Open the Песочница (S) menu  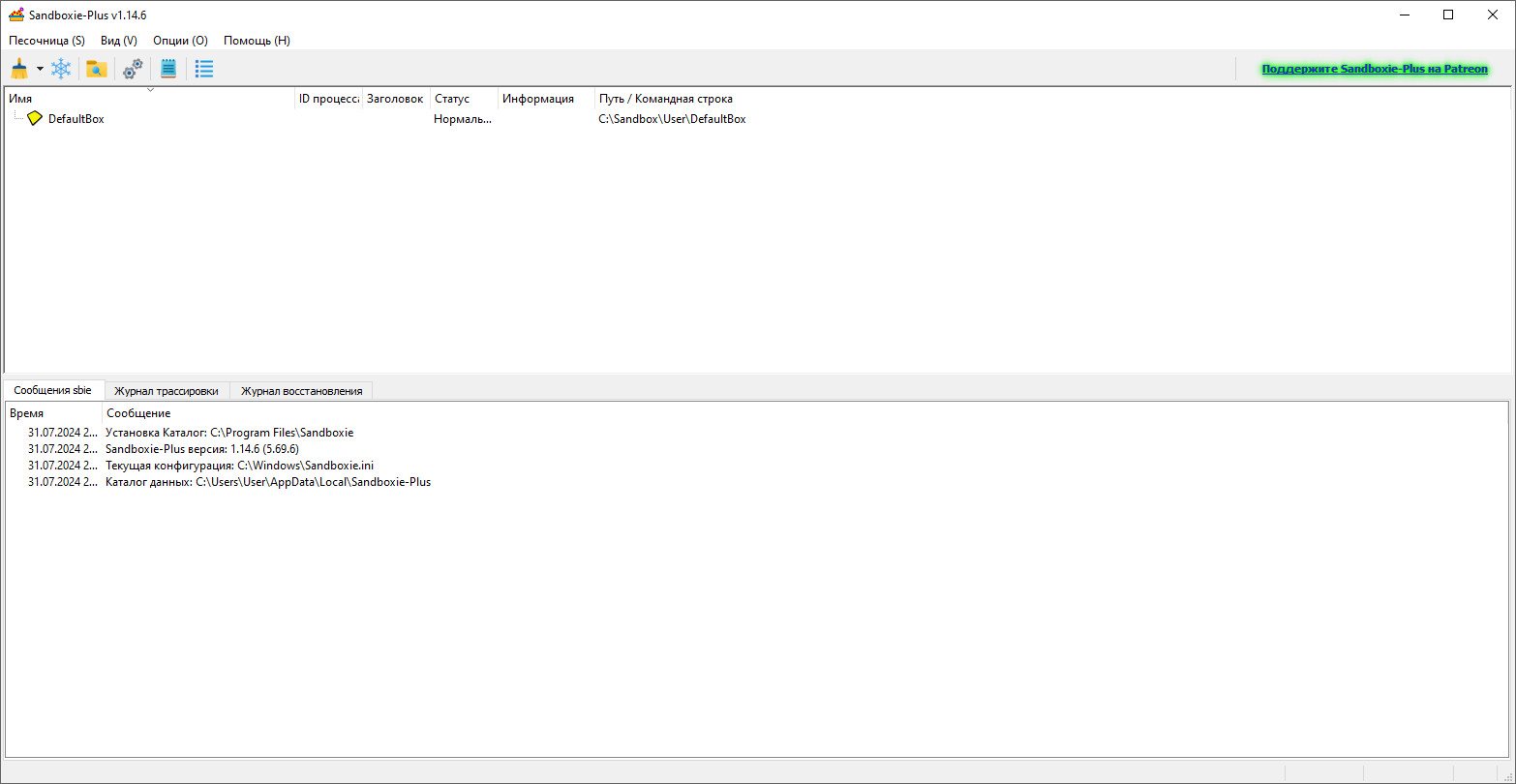[46, 41]
